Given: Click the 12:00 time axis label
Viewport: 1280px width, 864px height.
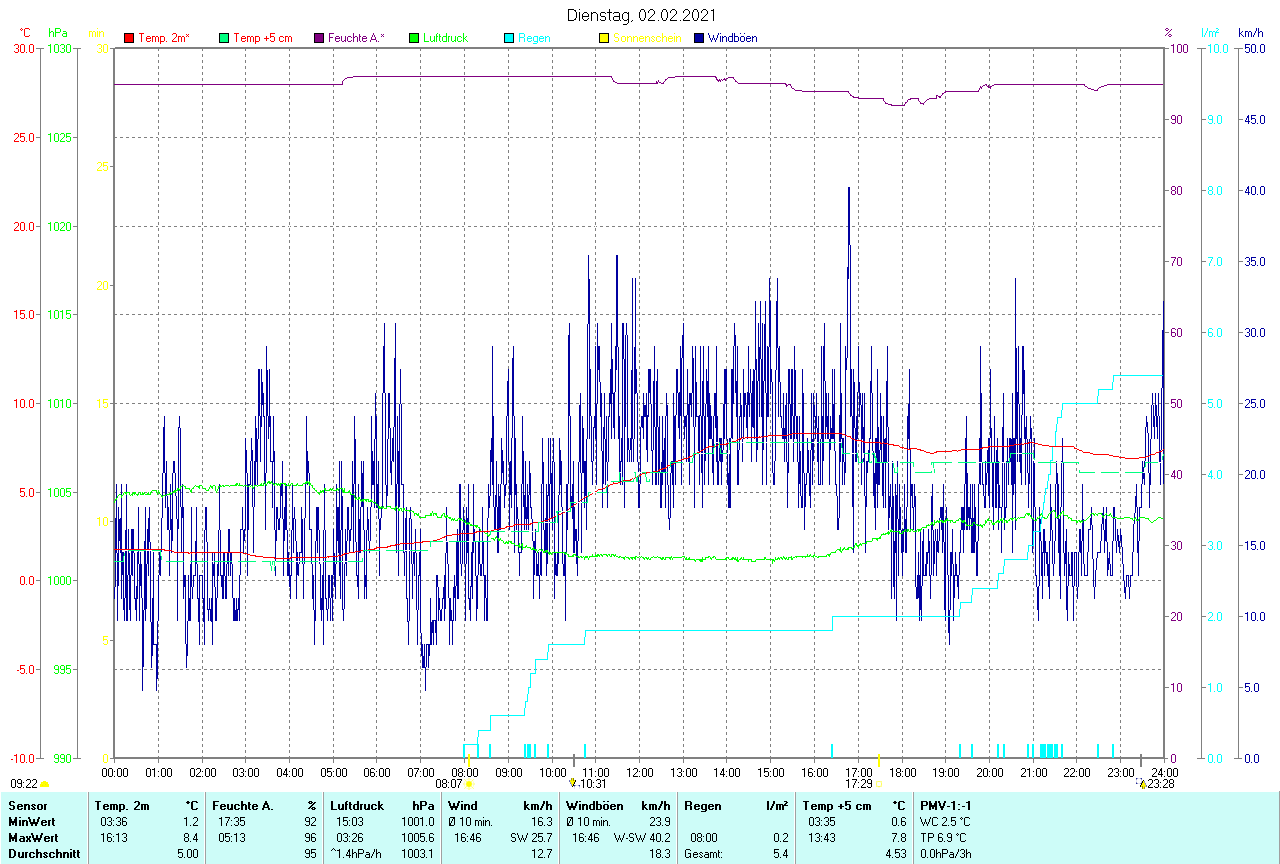Looking at the screenshot, I should click(x=640, y=773).
